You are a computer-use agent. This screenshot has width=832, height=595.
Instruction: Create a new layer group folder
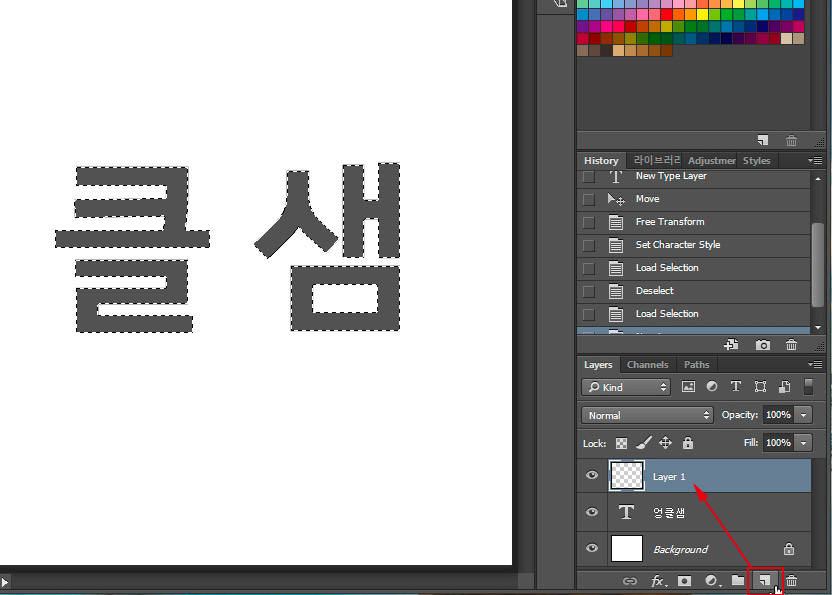click(x=737, y=580)
